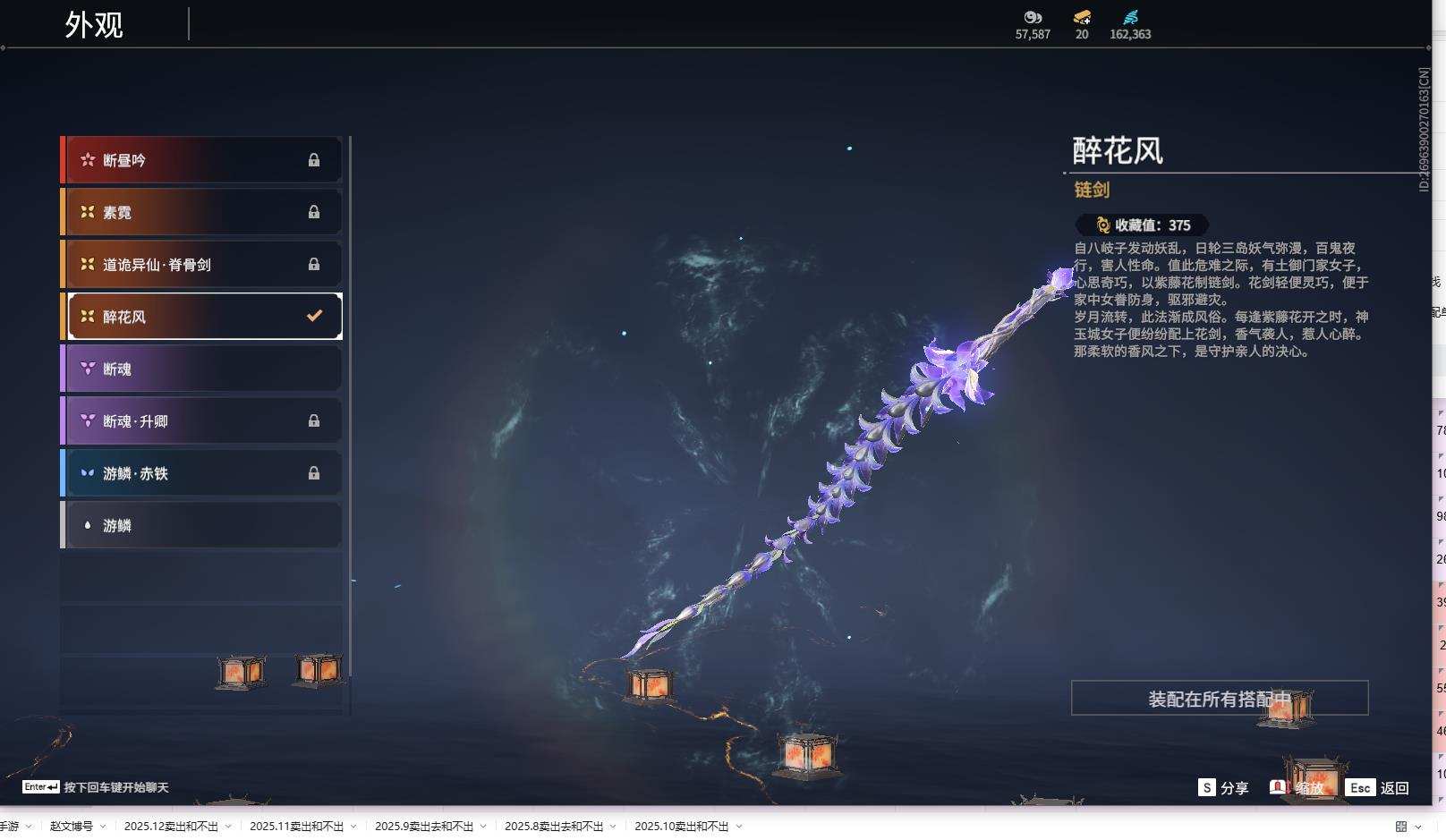Click the 链剑 weapon type label
1446x840 pixels.
point(1092,190)
